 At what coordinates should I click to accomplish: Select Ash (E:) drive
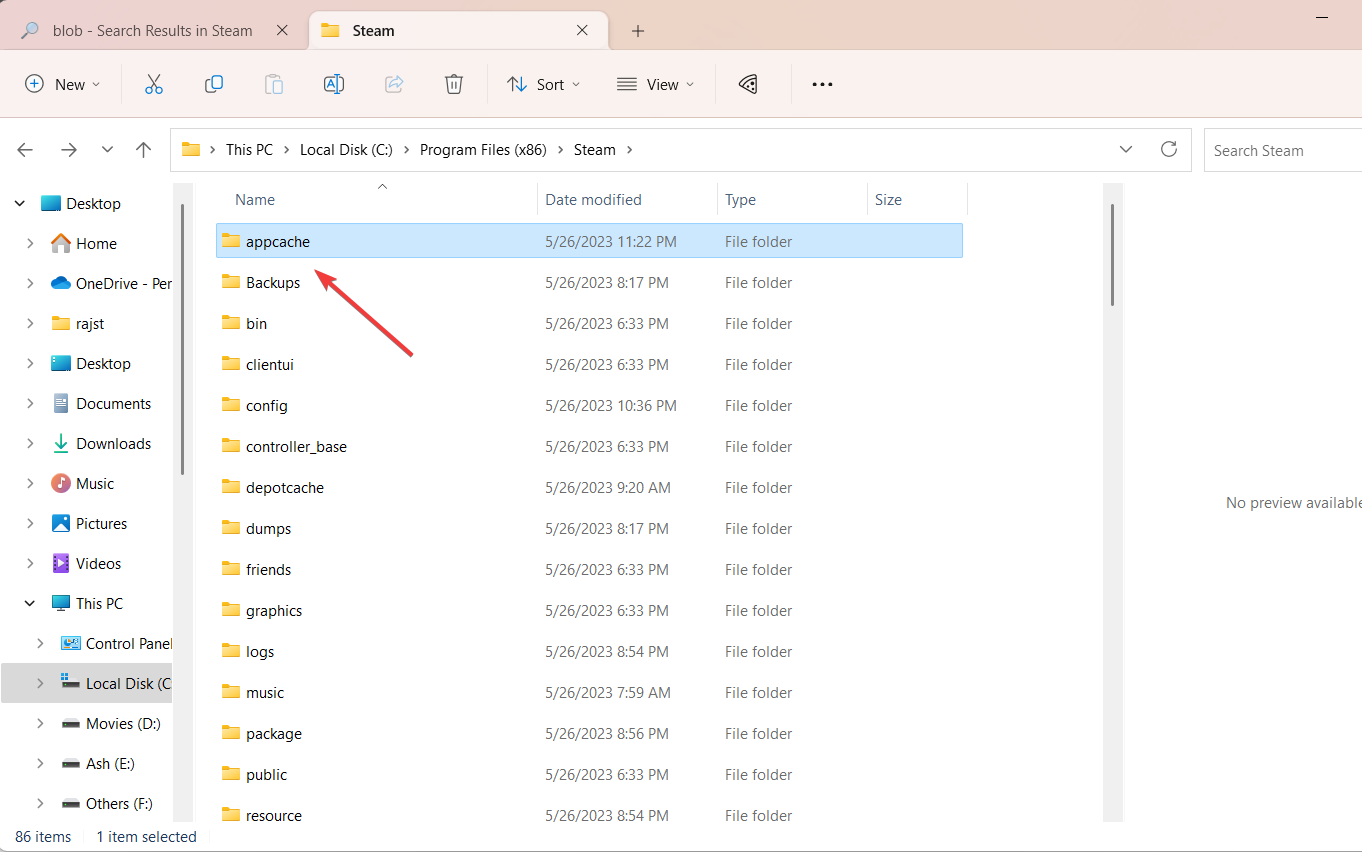110,764
